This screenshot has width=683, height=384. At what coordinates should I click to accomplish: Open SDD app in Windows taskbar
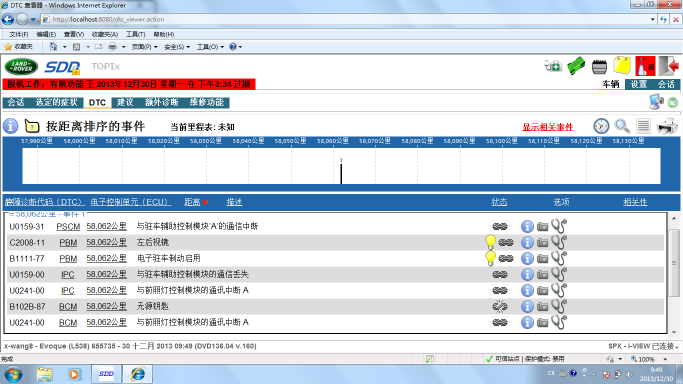tap(106, 374)
